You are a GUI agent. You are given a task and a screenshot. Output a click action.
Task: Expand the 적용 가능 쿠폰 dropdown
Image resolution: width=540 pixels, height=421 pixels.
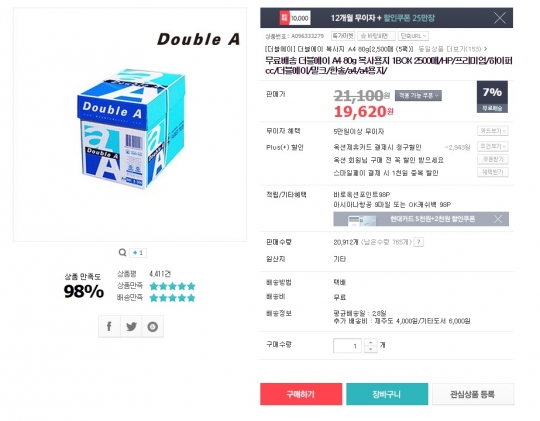pyautogui.click(x=418, y=95)
